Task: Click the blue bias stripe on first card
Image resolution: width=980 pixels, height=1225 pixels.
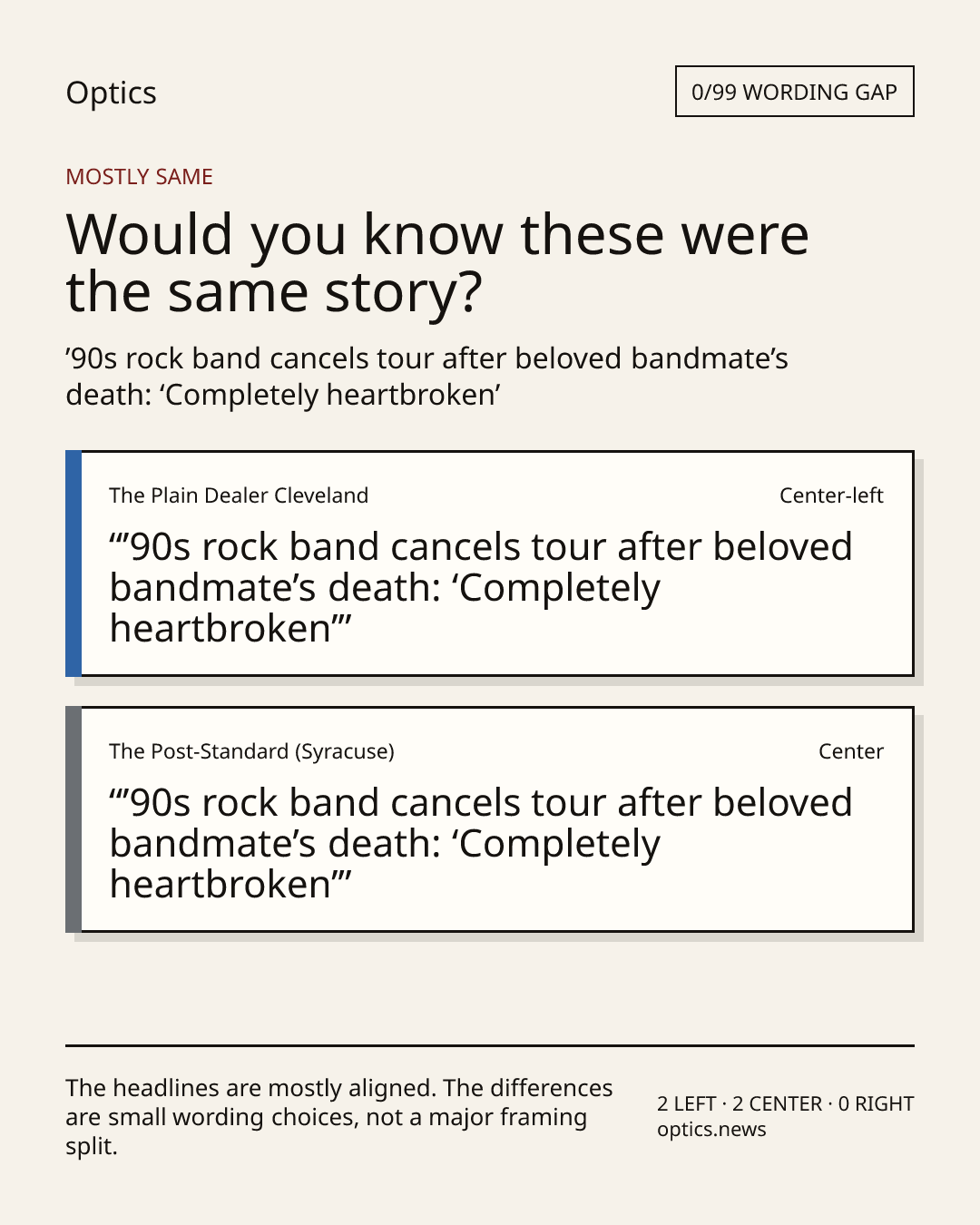Action: click(x=73, y=563)
